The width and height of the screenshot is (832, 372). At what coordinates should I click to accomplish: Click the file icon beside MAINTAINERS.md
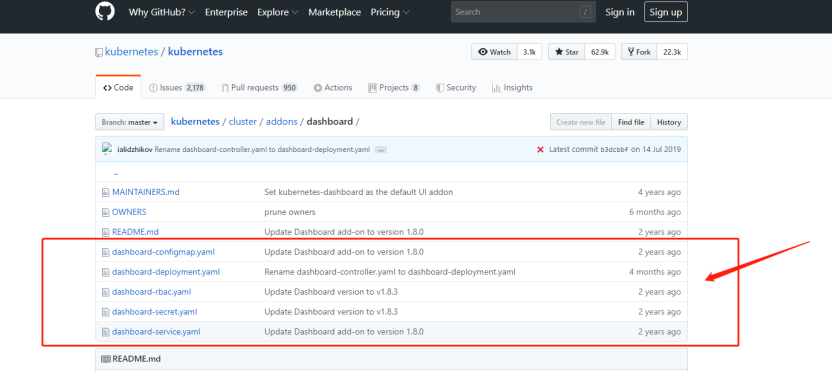(x=105, y=192)
